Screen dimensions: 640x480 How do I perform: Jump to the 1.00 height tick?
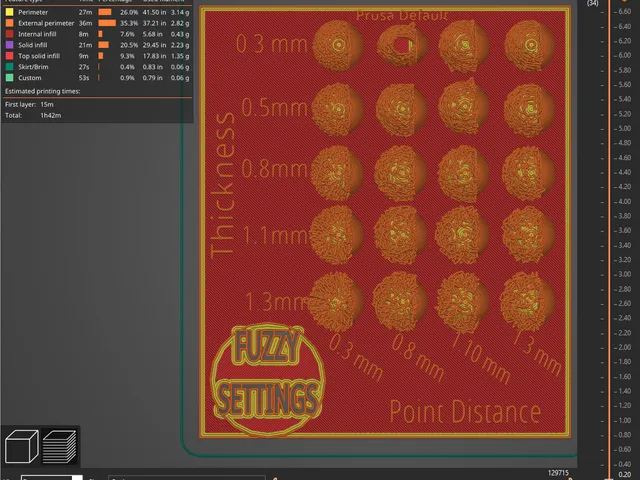click(624, 420)
